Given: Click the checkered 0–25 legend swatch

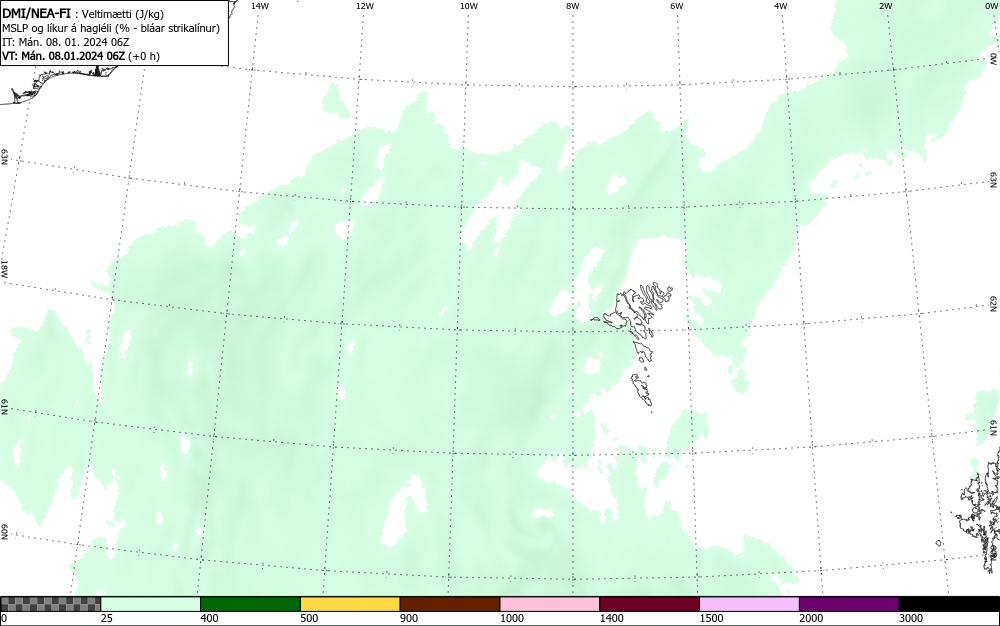Looking at the screenshot, I should pyautogui.click(x=50, y=604).
